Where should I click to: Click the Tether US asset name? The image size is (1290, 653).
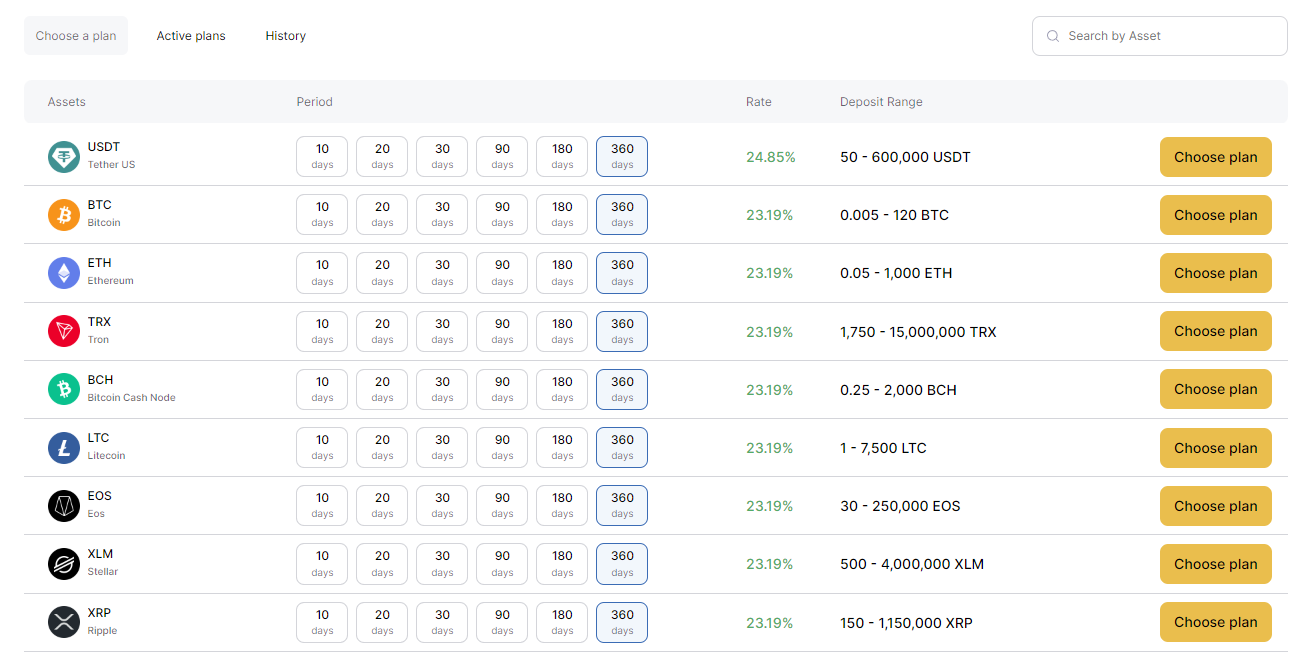(111, 165)
